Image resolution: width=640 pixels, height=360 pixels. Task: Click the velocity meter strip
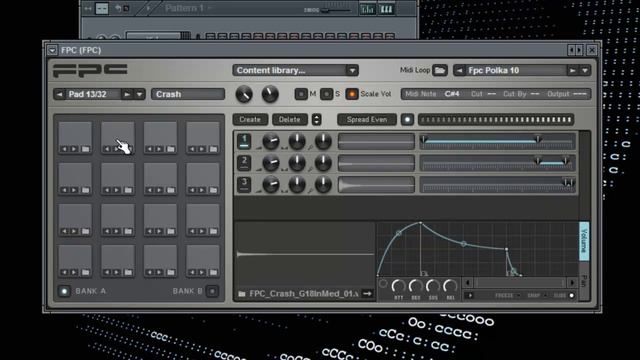(x=496, y=120)
